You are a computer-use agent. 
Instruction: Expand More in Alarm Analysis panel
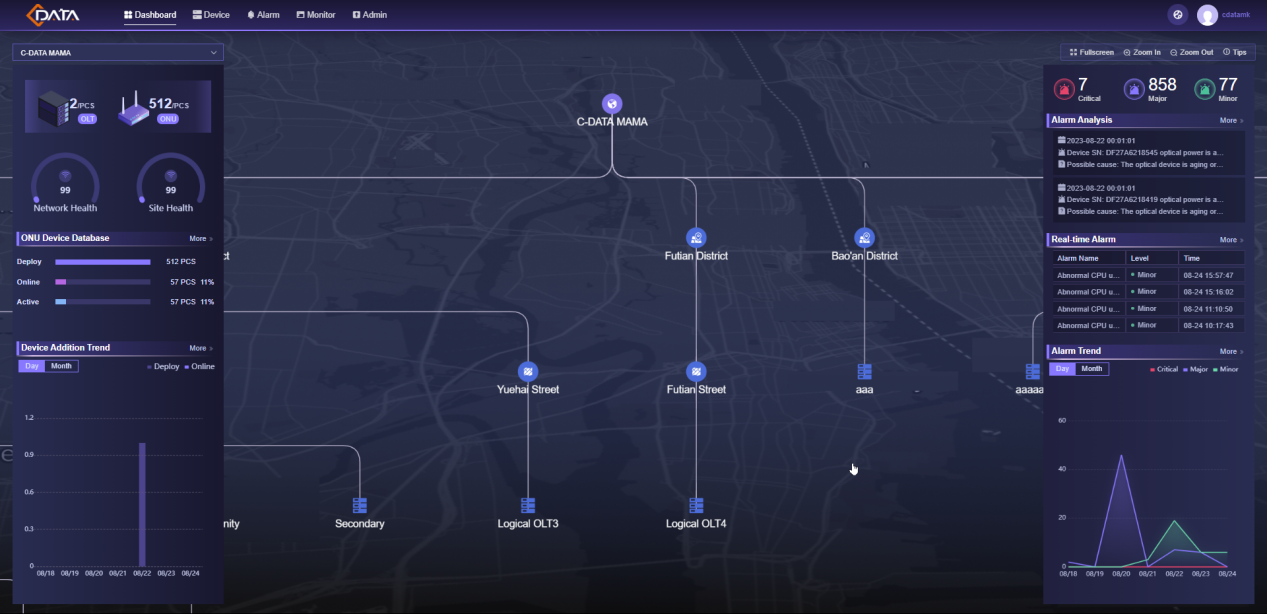1231,120
